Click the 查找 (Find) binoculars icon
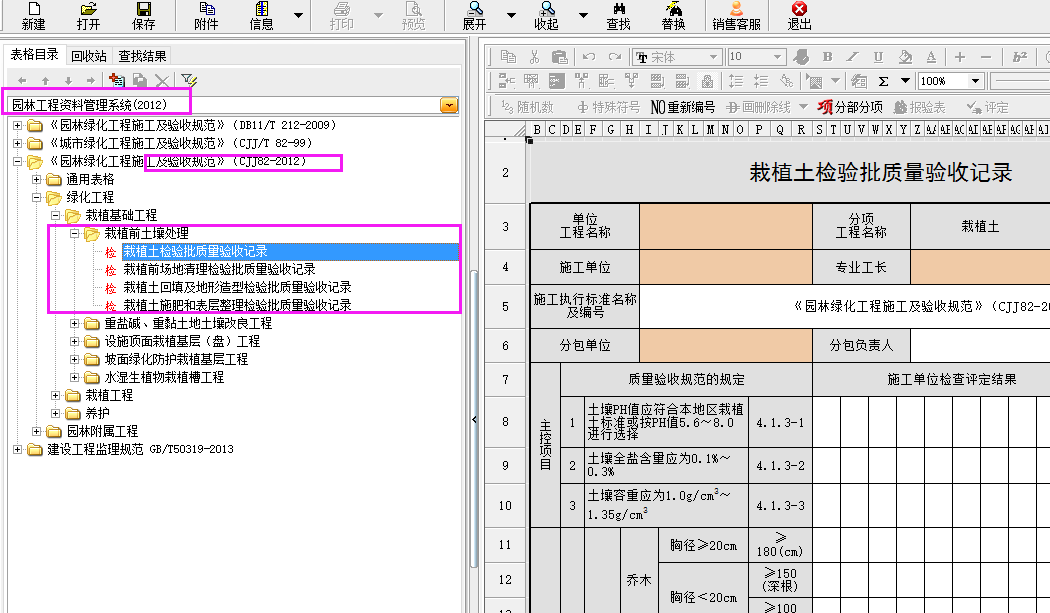The image size is (1050, 613). (618, 15)
